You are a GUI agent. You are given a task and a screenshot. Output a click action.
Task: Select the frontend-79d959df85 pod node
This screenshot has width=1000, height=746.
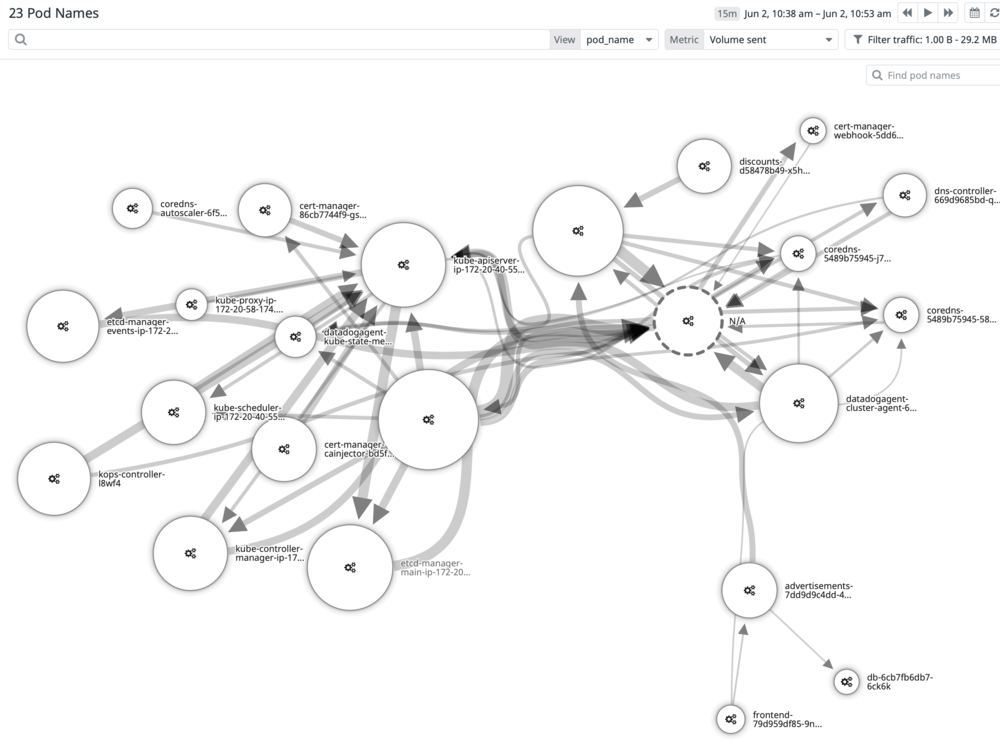730,718
